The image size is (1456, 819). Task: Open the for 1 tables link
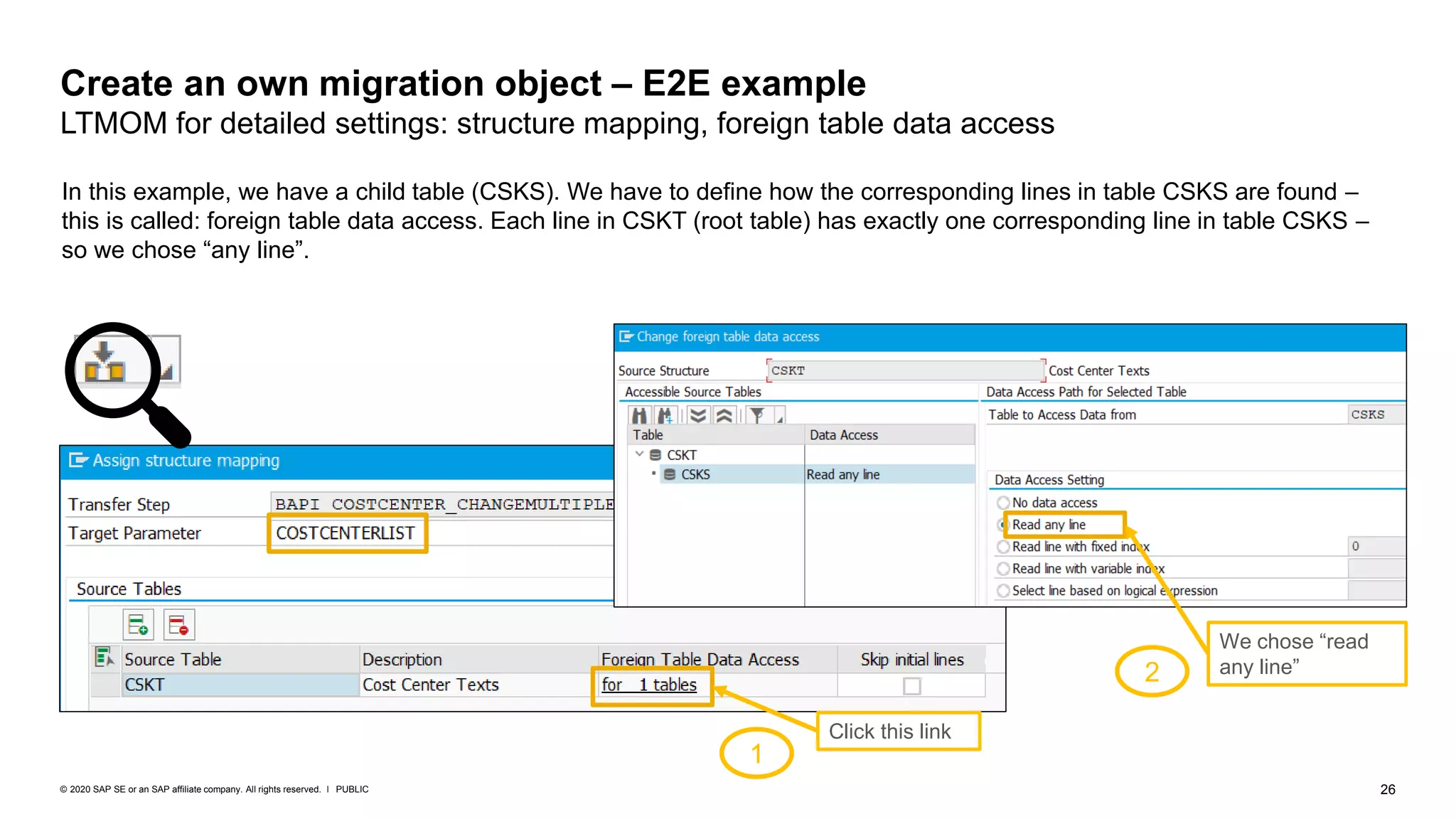coord(649,685)
